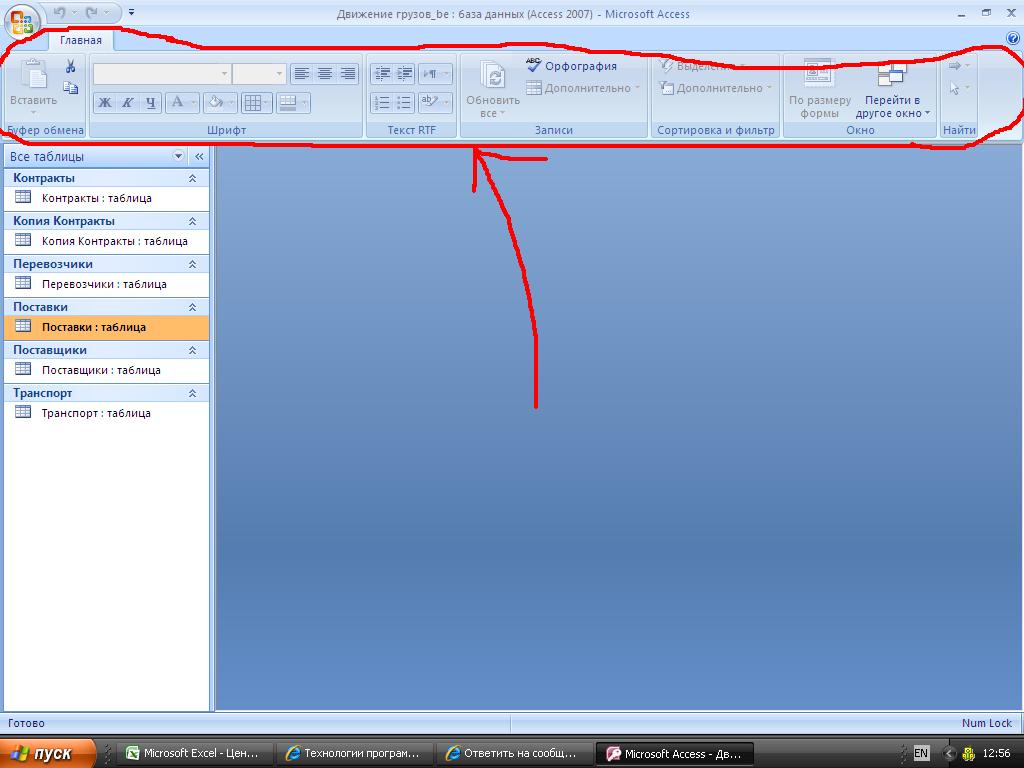Image resolution: width=1024 pixels, height=768 pixels.
Task: Open the Access help question mark
Action: tap(1013, 39)
